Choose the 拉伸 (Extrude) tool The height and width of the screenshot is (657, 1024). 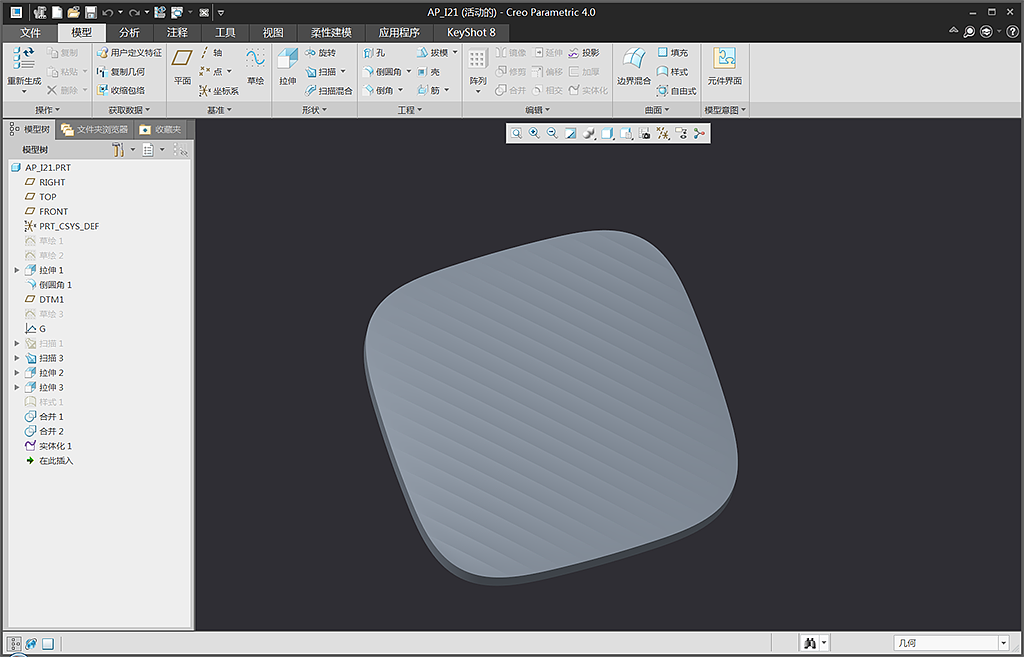tap(287, 66)
